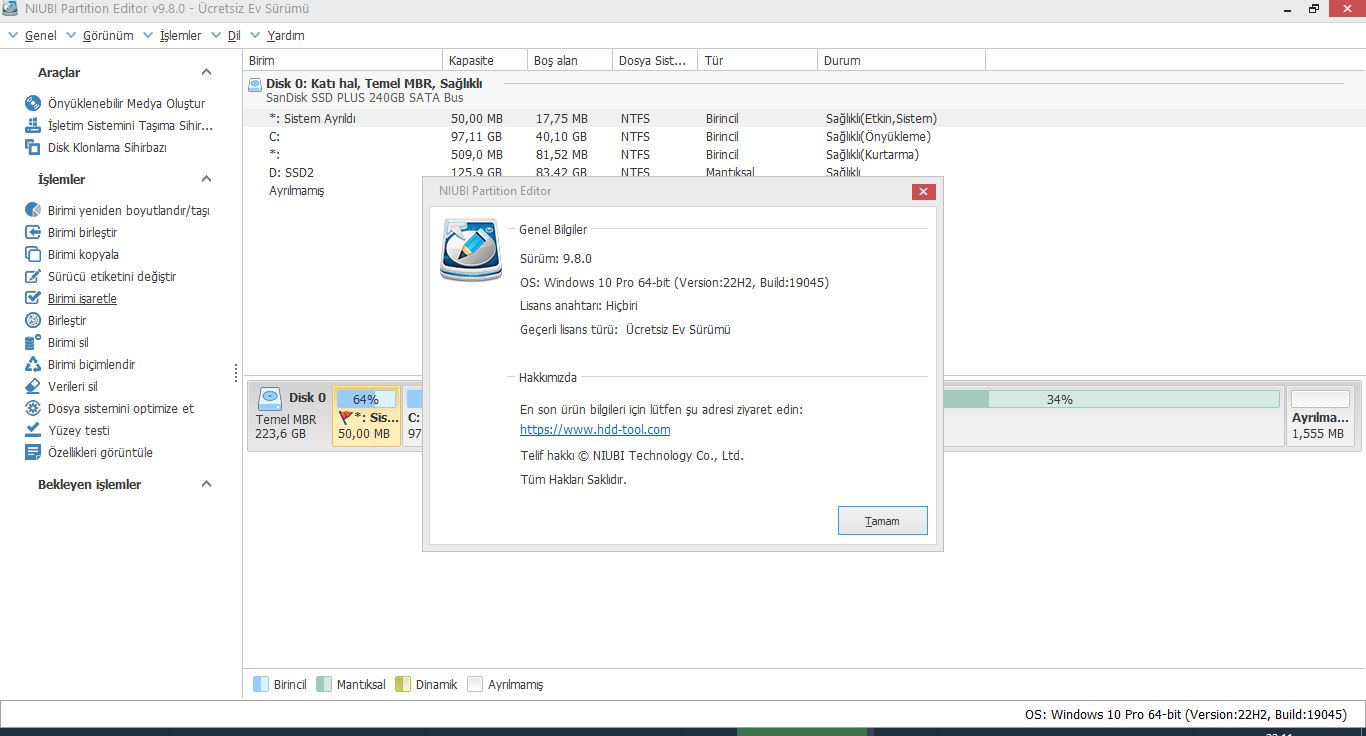Click the Birimi yeniden boyutlandır/taşı icon
1366x736 pixels.
31,210
